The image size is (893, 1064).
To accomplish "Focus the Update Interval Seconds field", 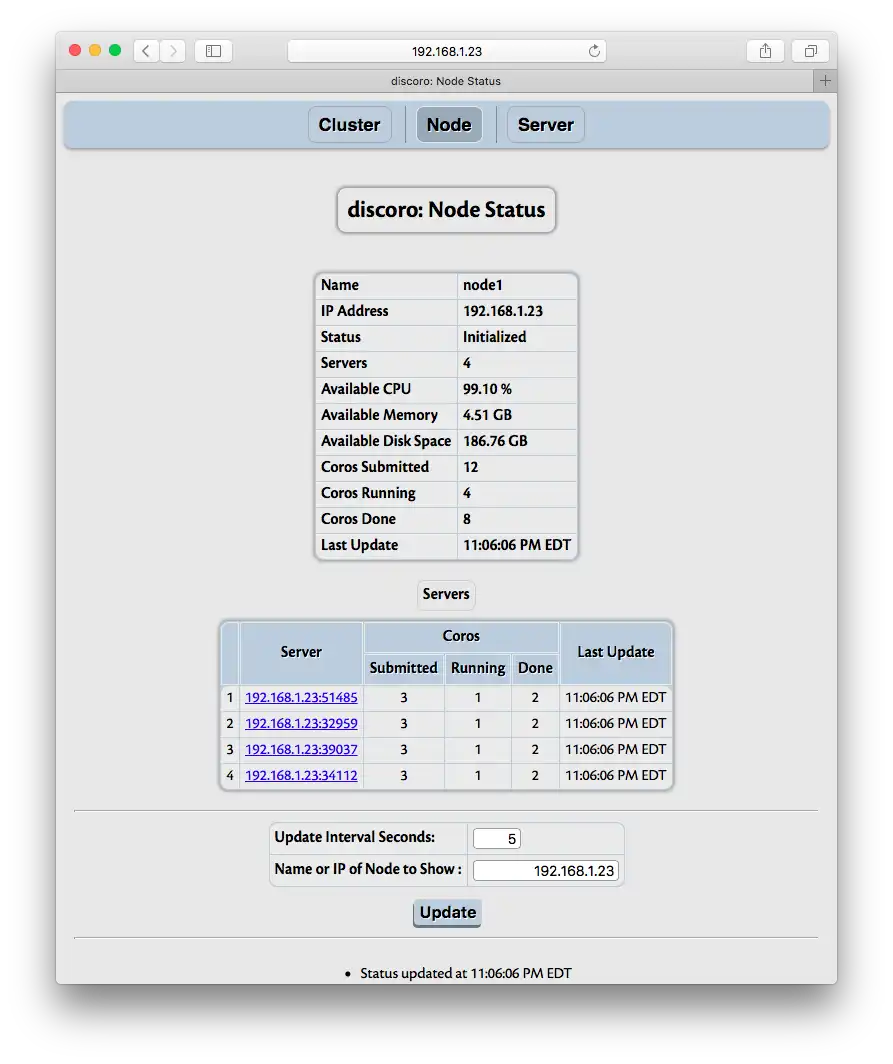I will (x=497, y=839).
